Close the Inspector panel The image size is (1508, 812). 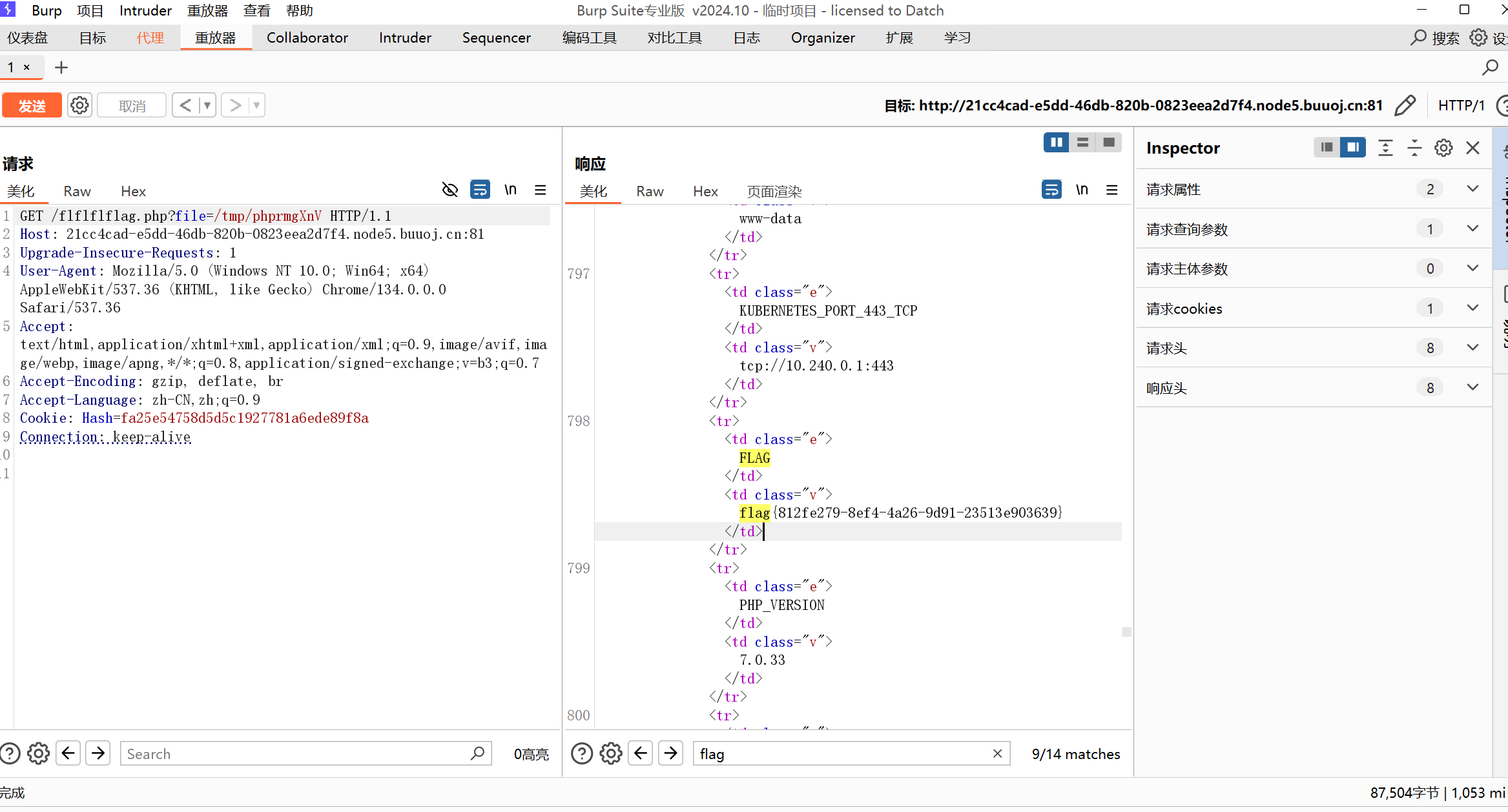[1473, 148]
